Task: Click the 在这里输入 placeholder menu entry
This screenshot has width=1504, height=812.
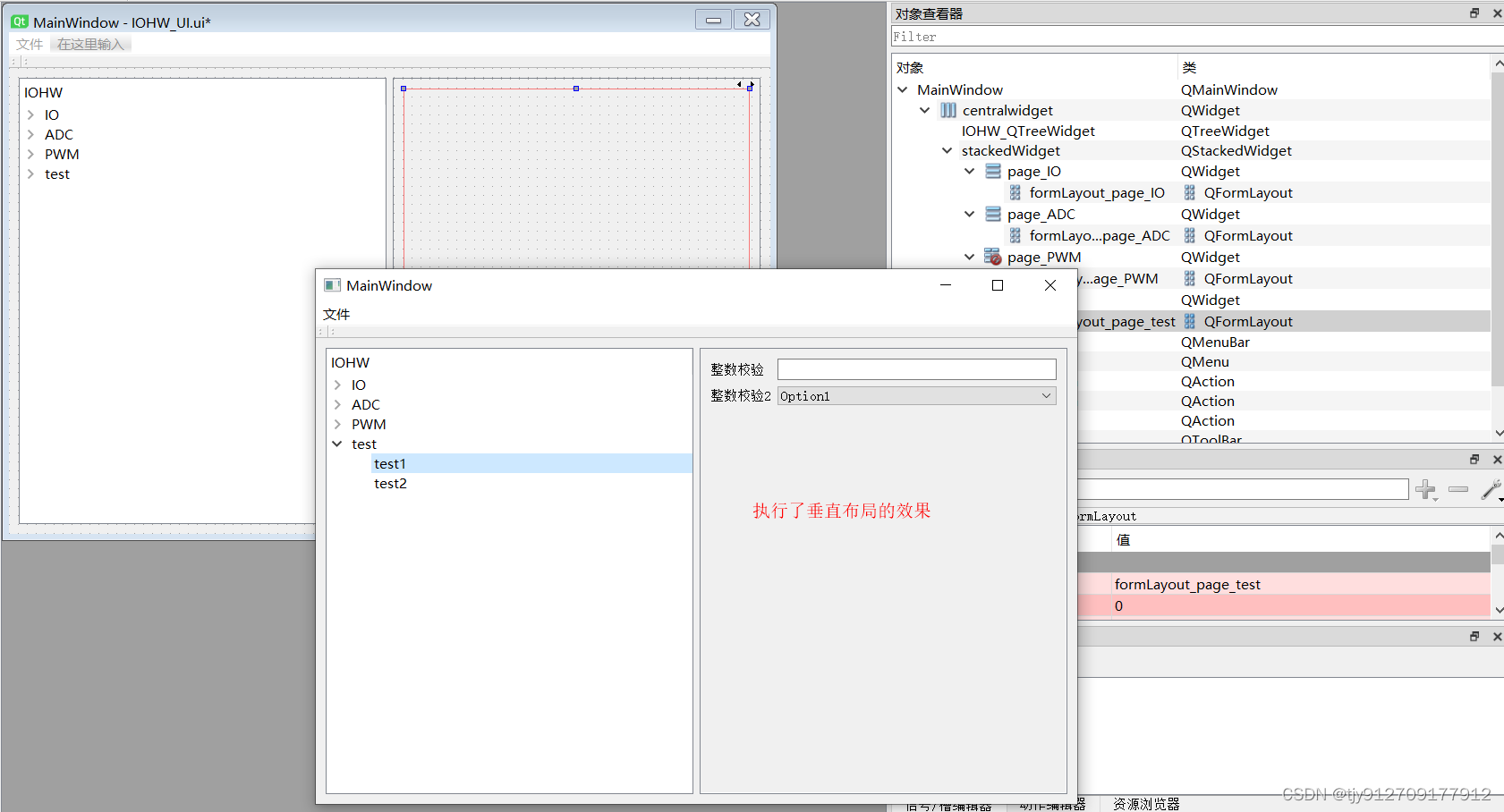Action: coord(91,44)
